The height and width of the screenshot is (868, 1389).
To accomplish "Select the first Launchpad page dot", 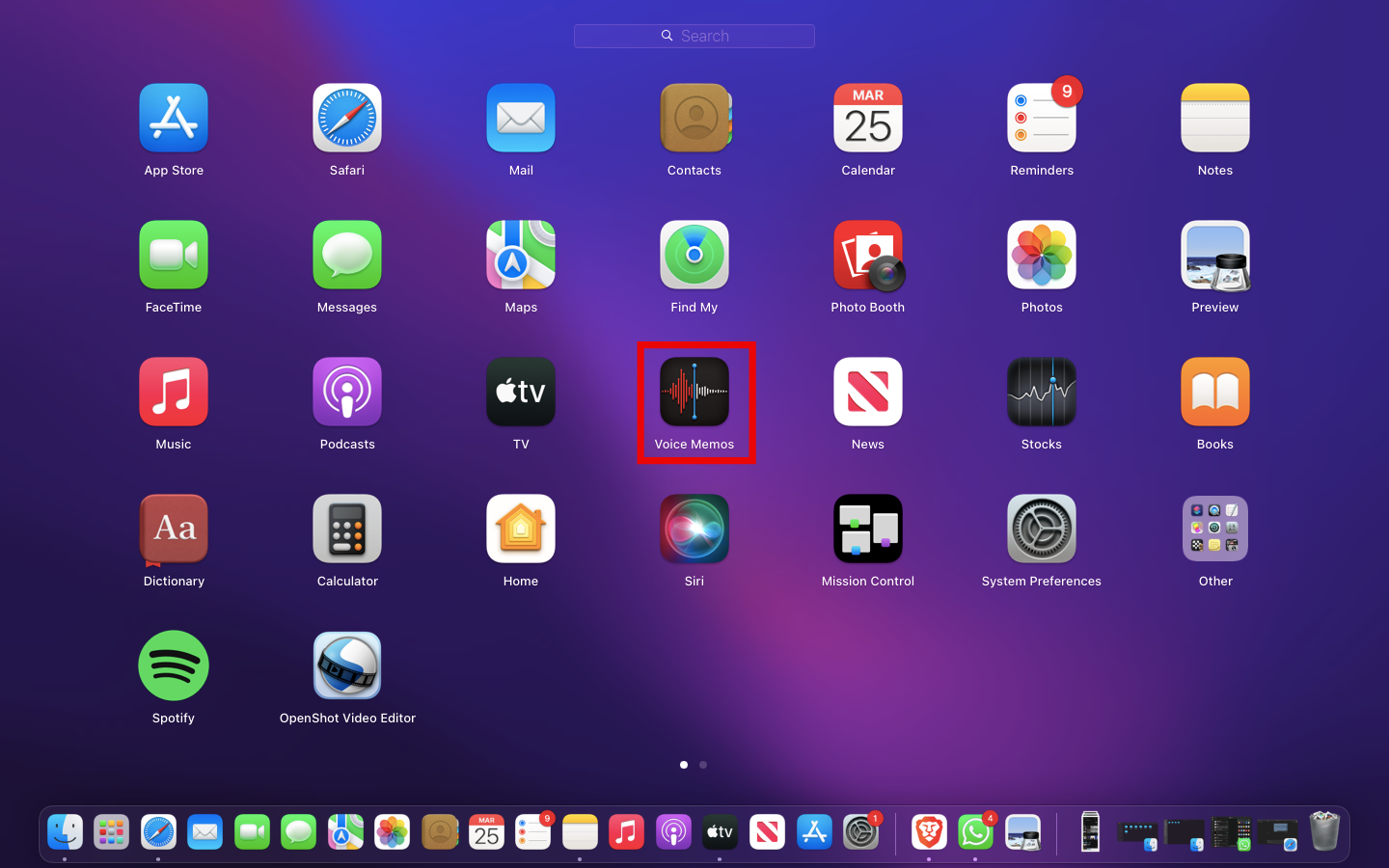I will coord(684,765).
